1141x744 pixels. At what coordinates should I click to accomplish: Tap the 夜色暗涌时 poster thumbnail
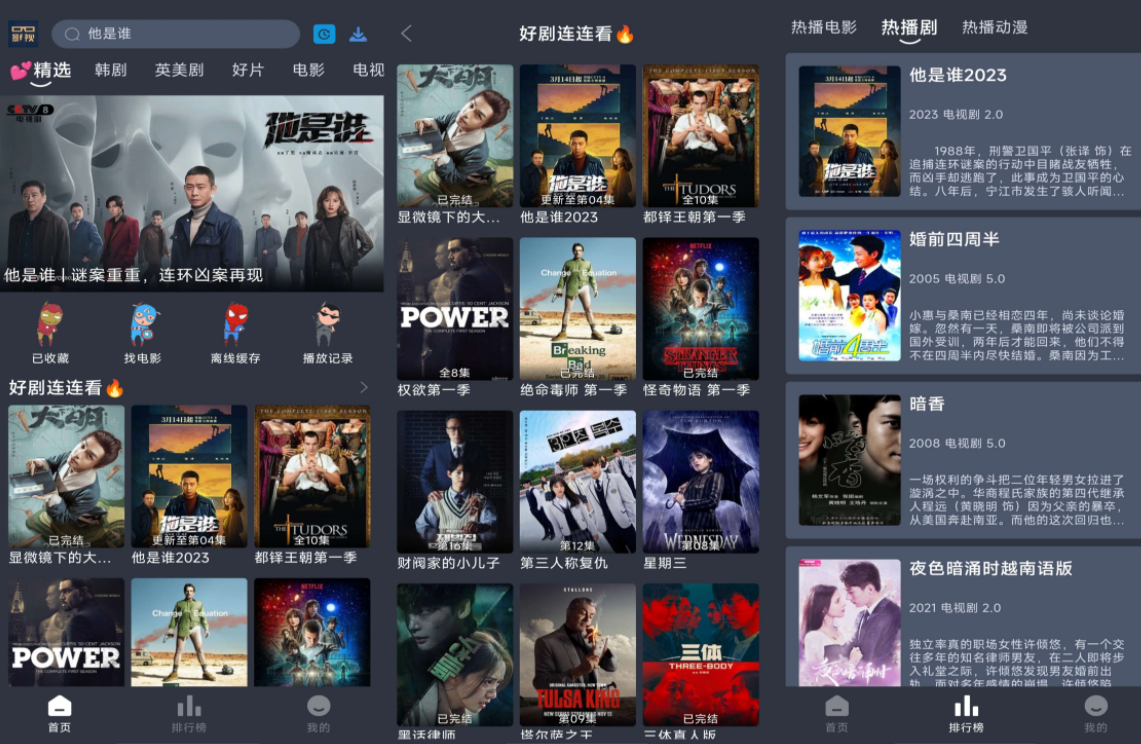849,622
